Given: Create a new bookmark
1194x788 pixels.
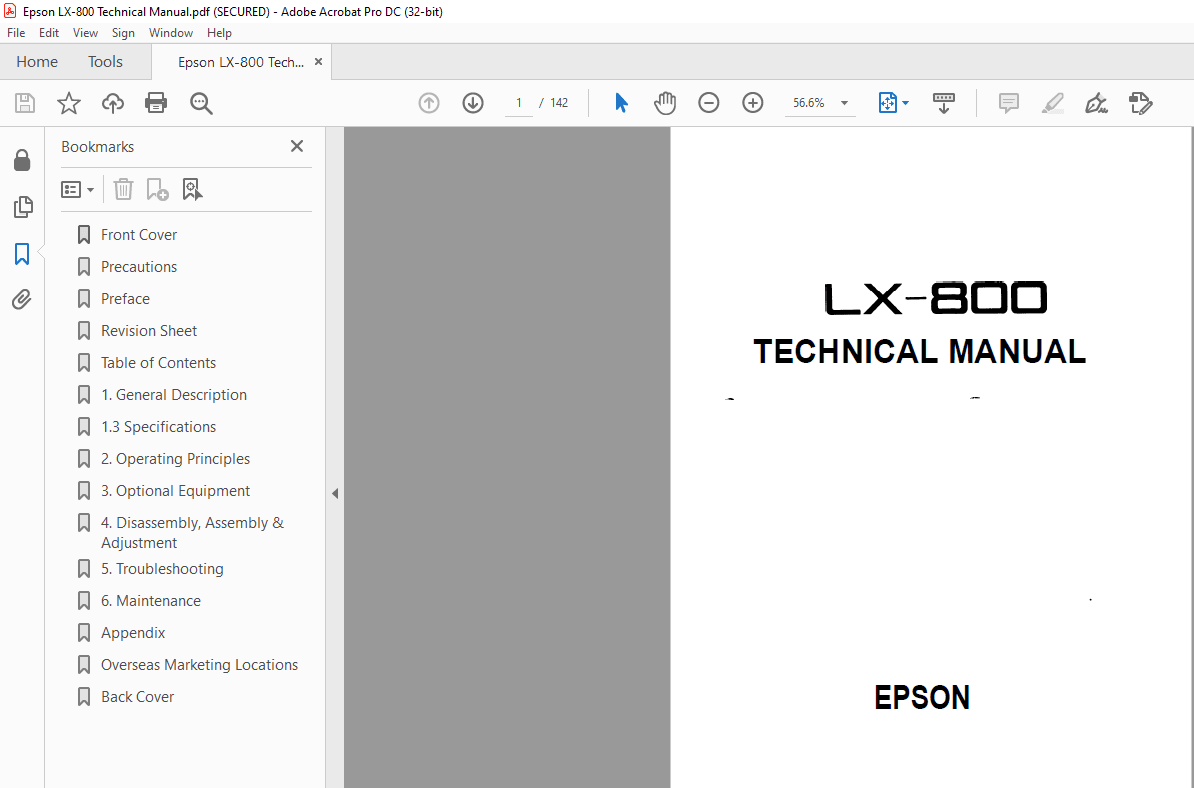Looking at the screenshot, I should tap(157, 188).
